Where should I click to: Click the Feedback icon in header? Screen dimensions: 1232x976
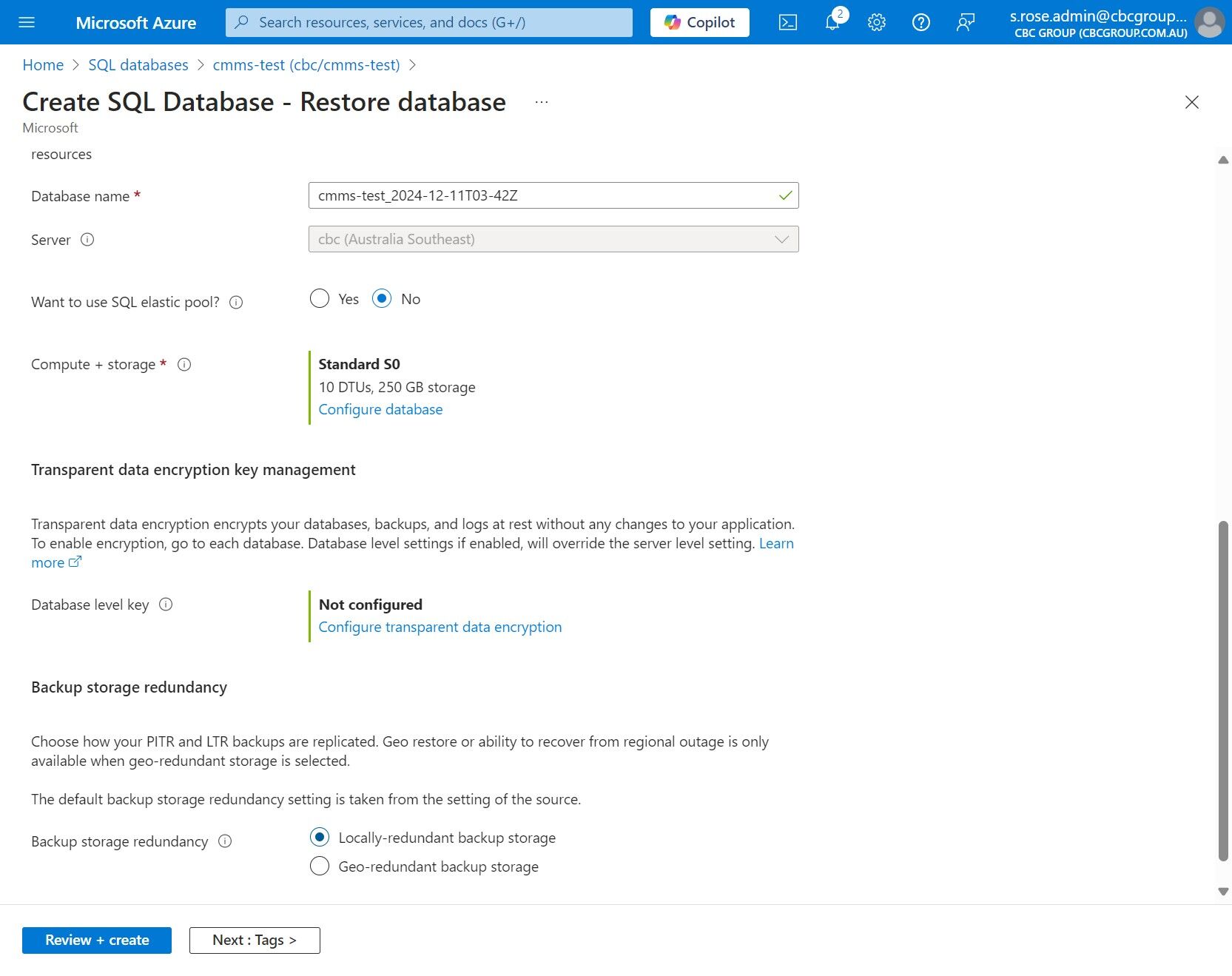tap(966, 22)
